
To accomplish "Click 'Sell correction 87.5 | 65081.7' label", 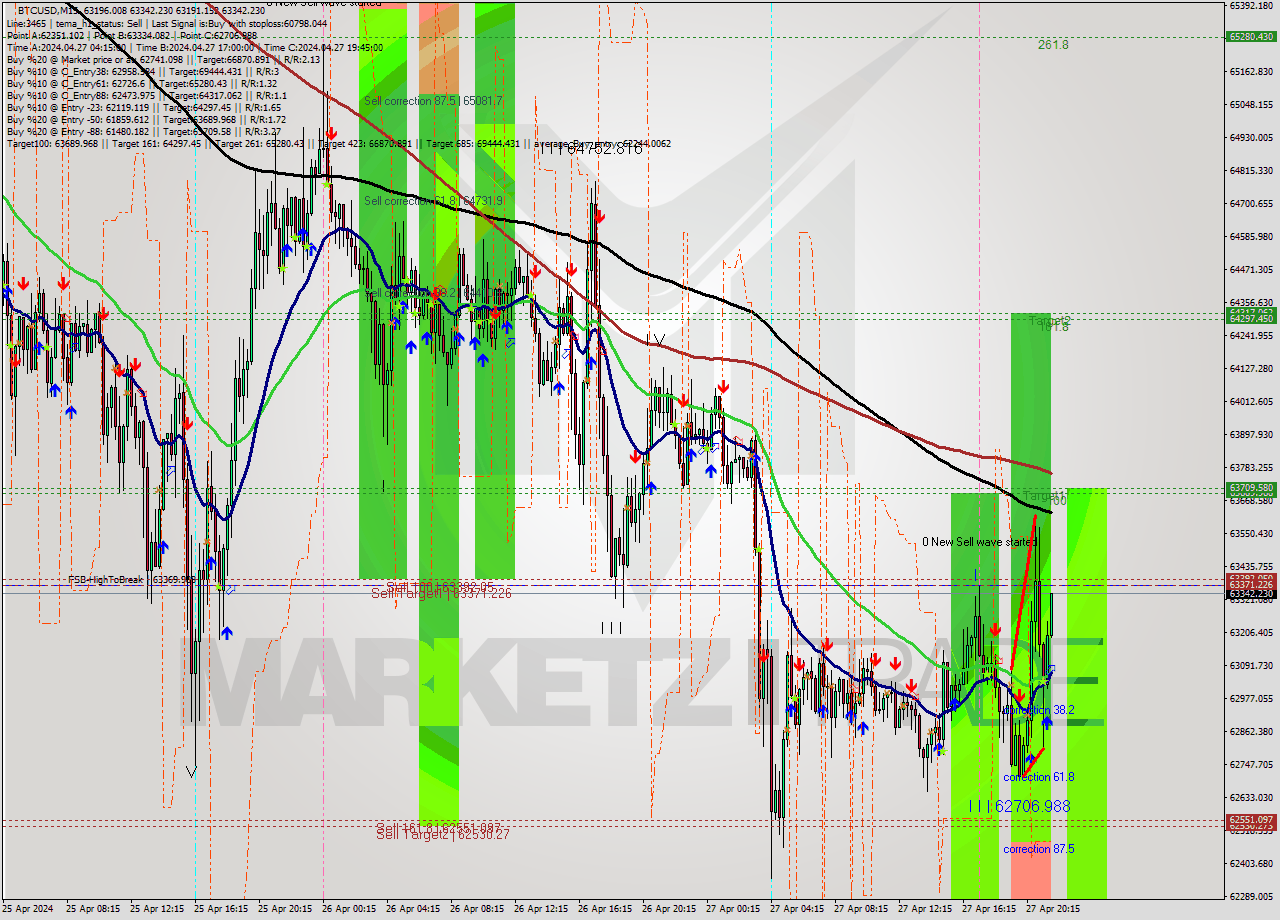I will click(433, 101).
